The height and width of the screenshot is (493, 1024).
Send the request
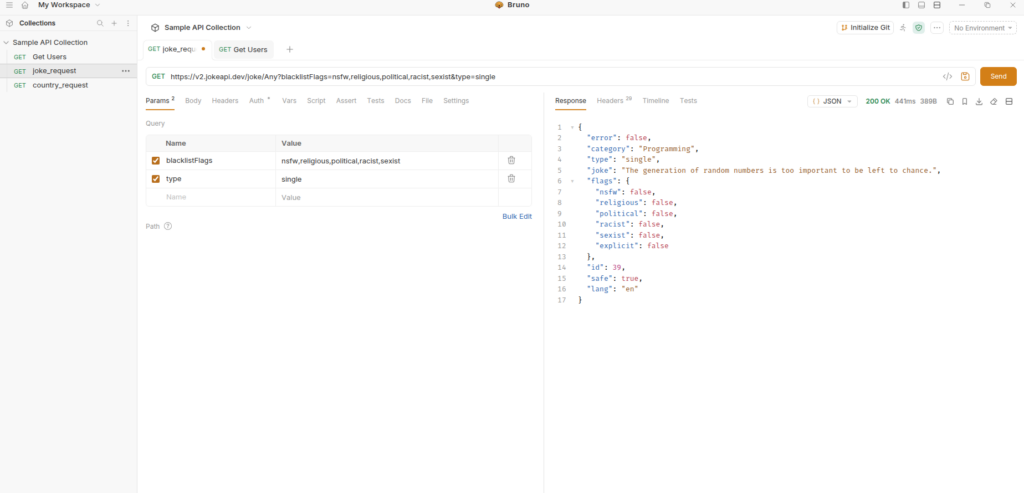point(998,76)
